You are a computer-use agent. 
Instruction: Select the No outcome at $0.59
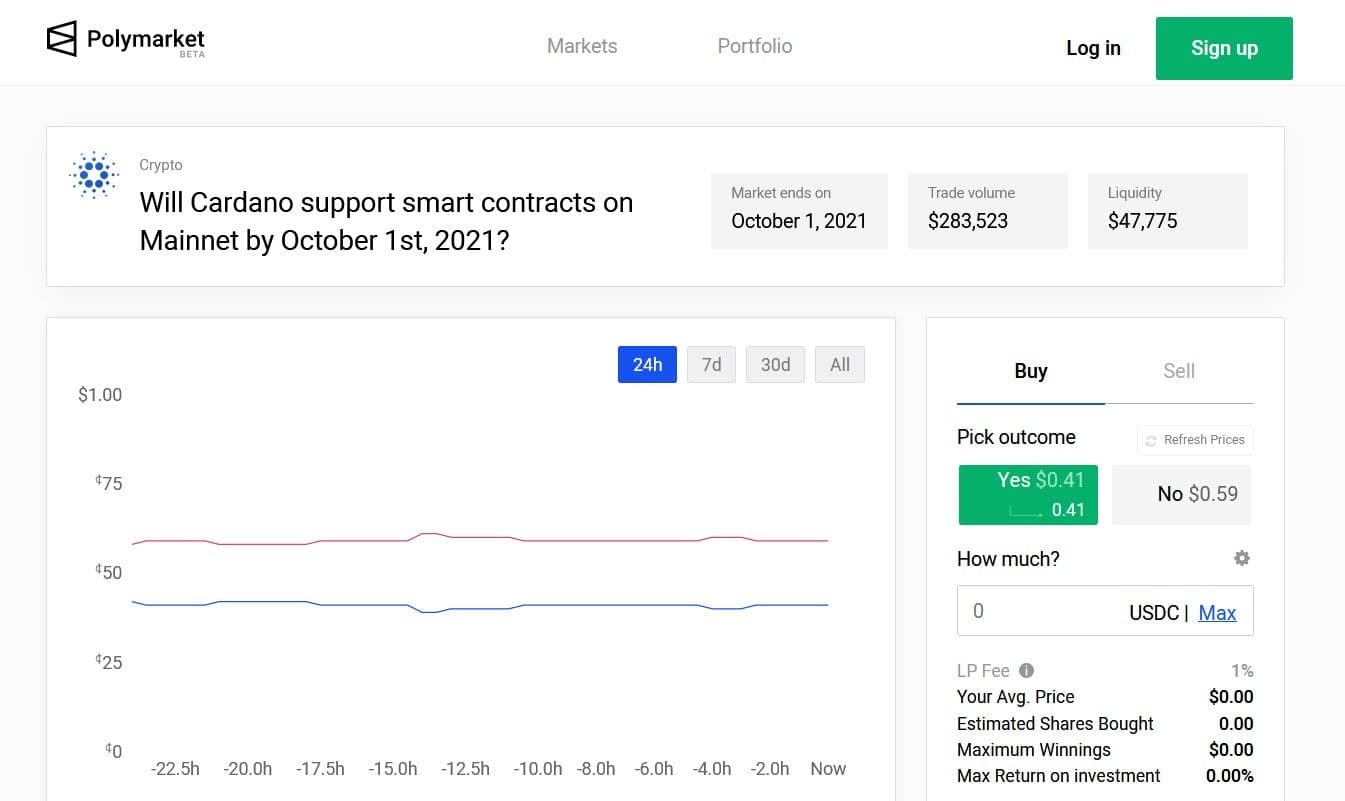1182,494
